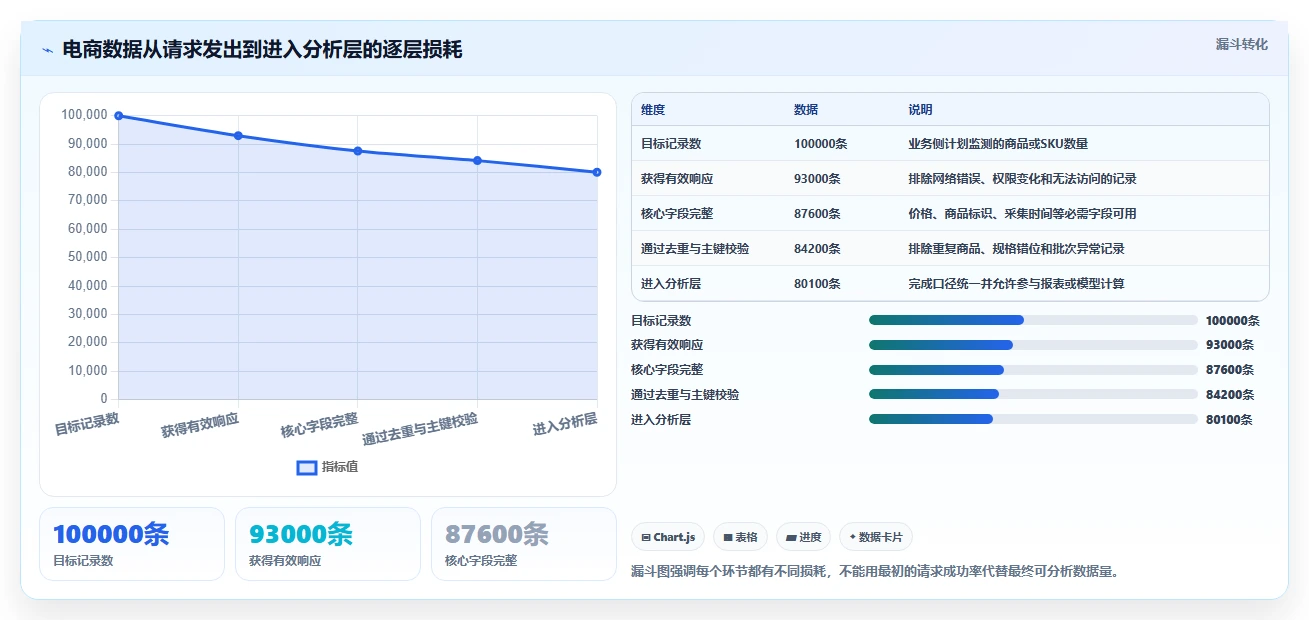Click the footer note about 漏斗图
This screenshot has width=1309, height=620.
pyautogui.click(x=875, y=572)
